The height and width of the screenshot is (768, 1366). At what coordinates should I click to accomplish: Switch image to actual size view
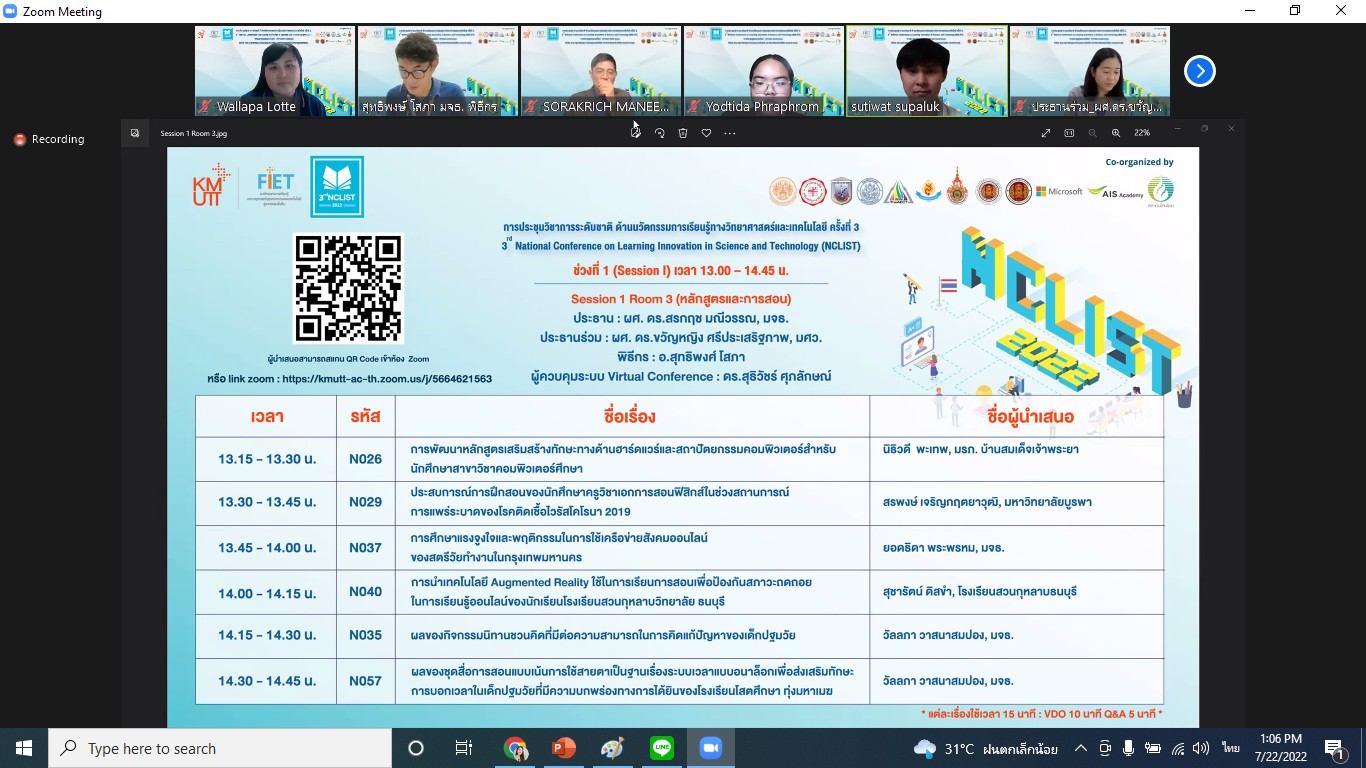click(1069, 133)
